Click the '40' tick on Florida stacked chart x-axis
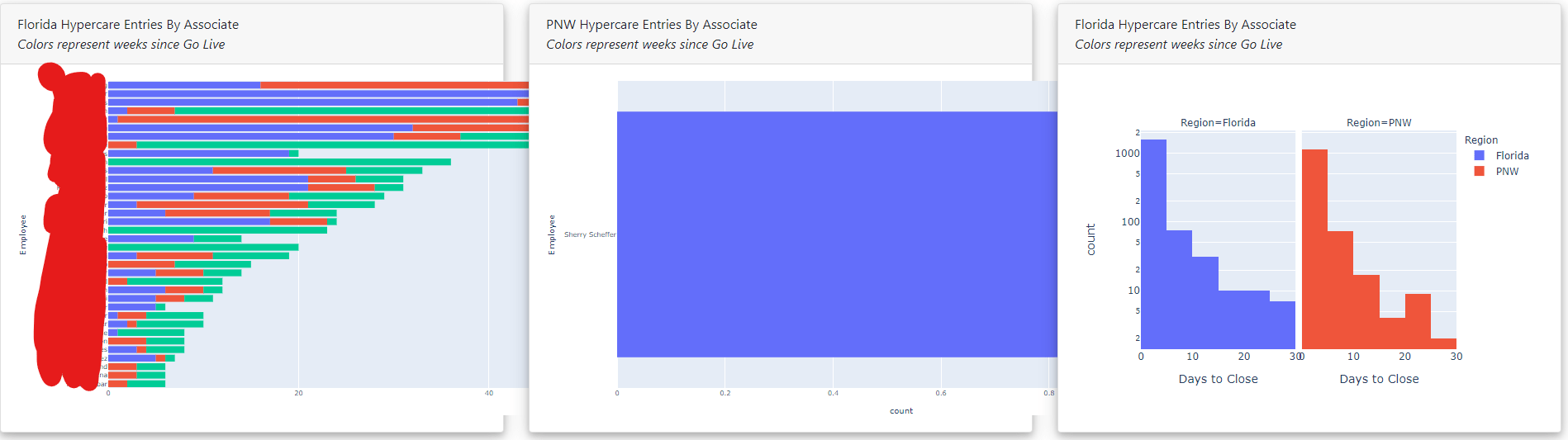1568x440 pixels. click(x=489, y=393)
